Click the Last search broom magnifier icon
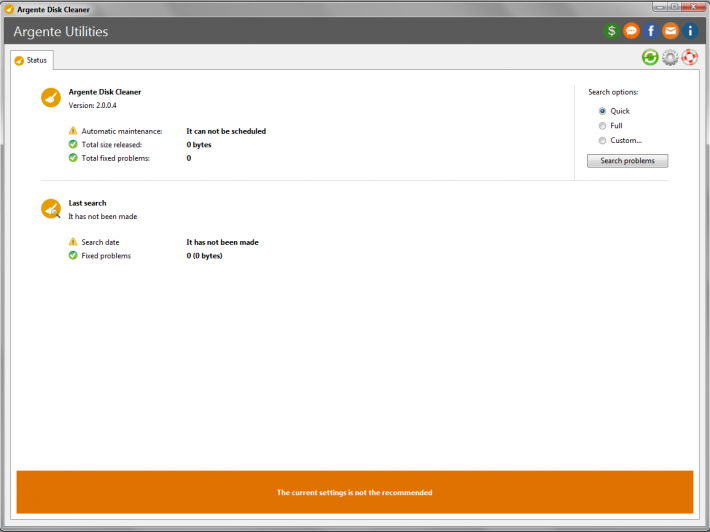The image size is (710, 532). pyautogui.click(x=51, y=209)
